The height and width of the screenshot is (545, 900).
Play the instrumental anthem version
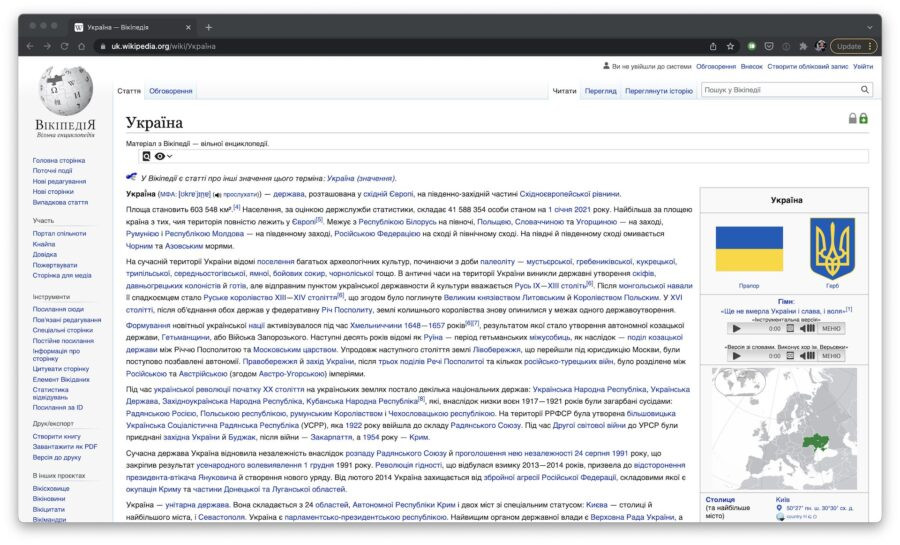tap(736, 329)
